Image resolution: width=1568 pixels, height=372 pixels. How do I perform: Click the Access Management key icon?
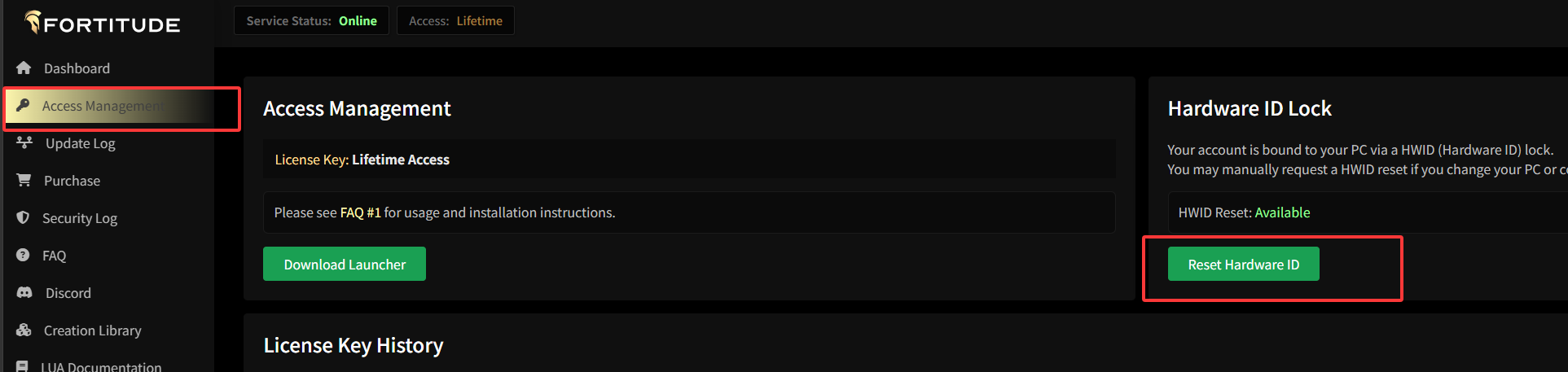[x=23, y=105]
